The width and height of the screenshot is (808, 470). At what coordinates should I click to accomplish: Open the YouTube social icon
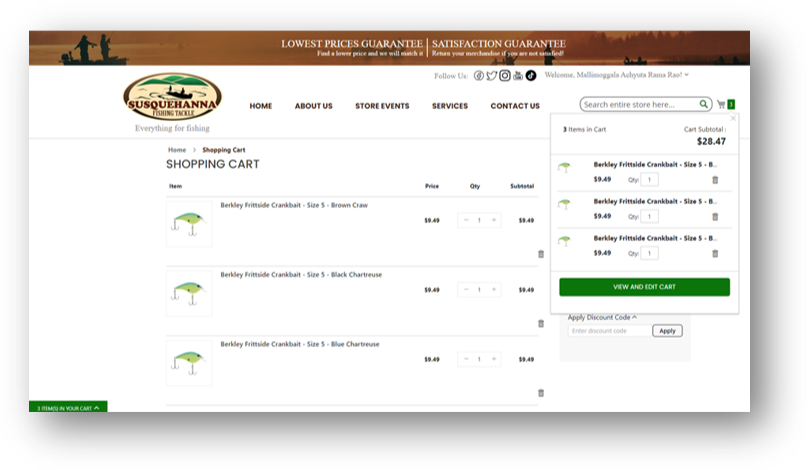pyautogui.click(x=518, y=76)
